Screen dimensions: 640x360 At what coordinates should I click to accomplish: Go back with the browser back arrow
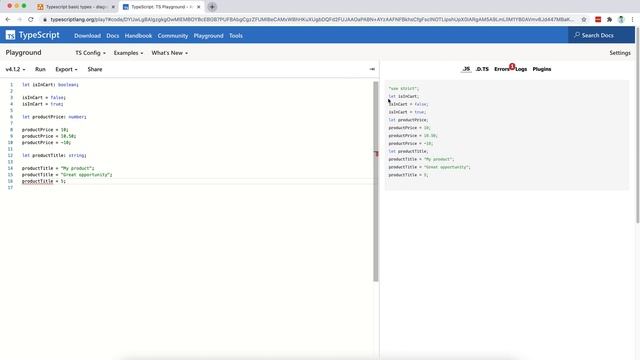click(x=8, y=19)
